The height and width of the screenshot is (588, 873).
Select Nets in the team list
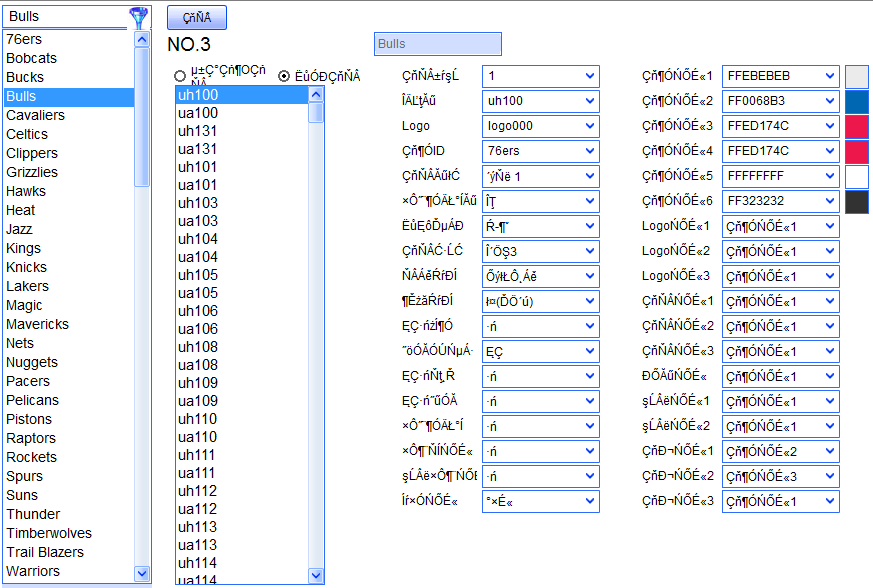coord(68,343)
